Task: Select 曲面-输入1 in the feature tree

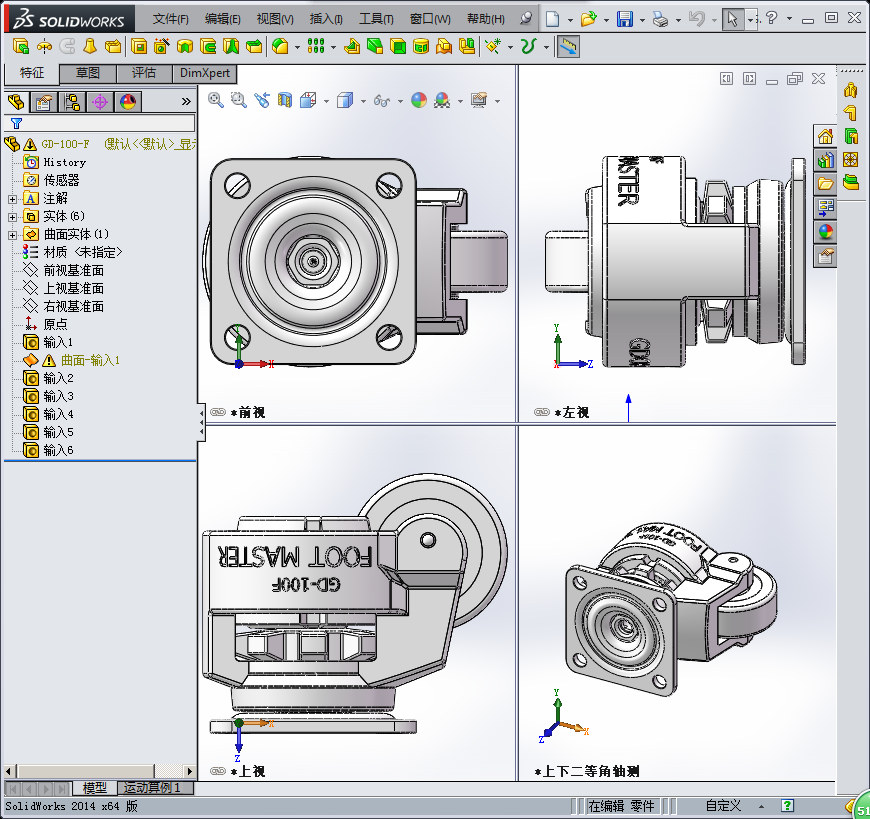Action: coord(90,360)
